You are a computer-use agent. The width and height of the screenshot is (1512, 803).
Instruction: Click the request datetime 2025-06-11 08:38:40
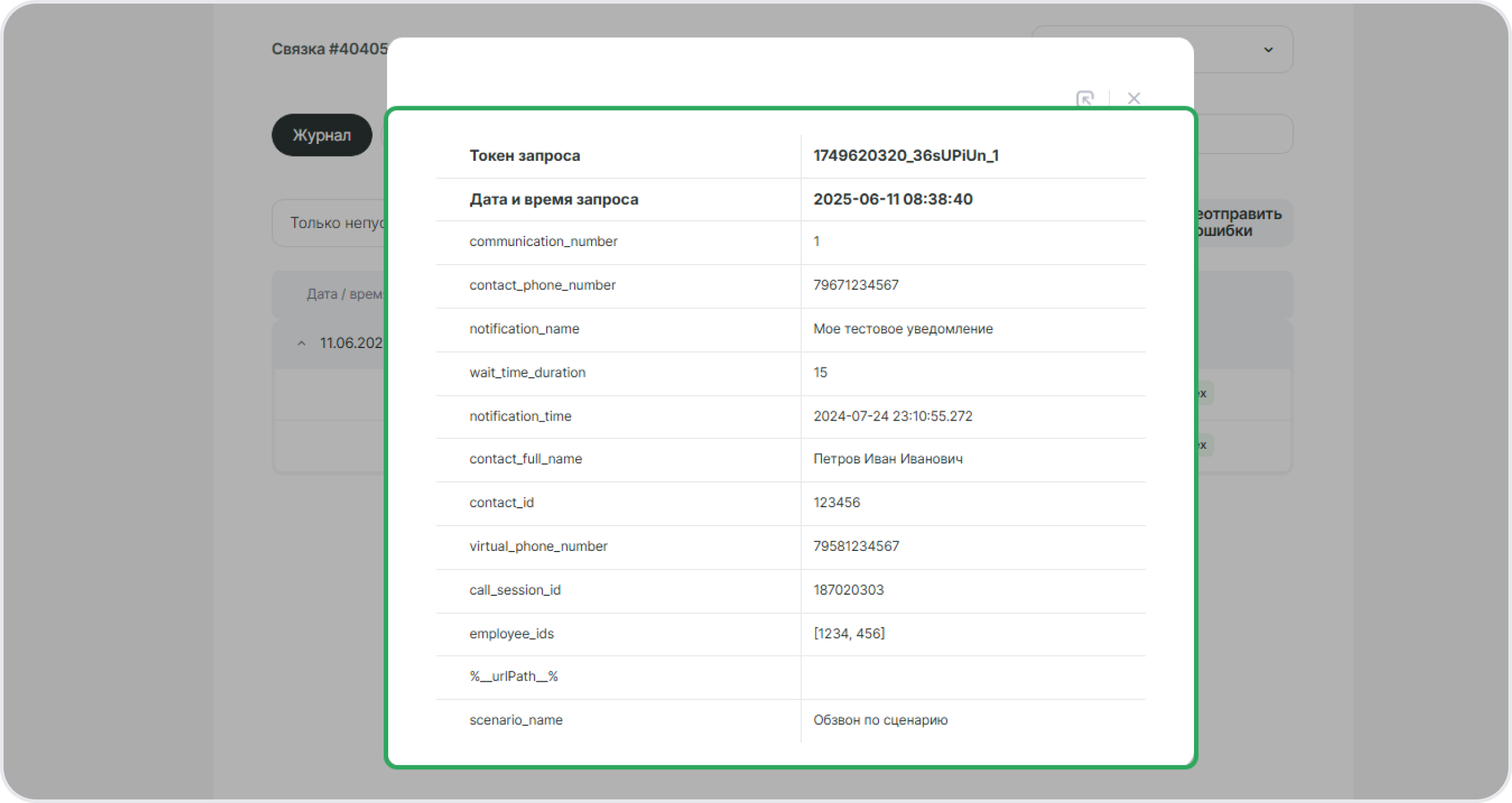click(x=892, y=199)
